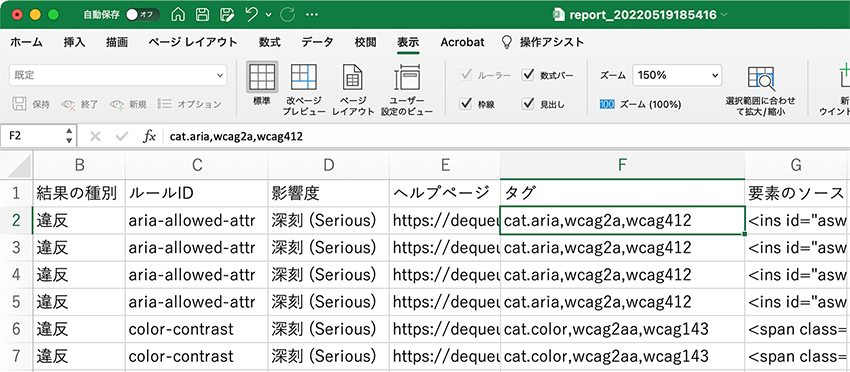The image size is (850, 372).
Task: Click cell ルールID
Action: [197, 193]
